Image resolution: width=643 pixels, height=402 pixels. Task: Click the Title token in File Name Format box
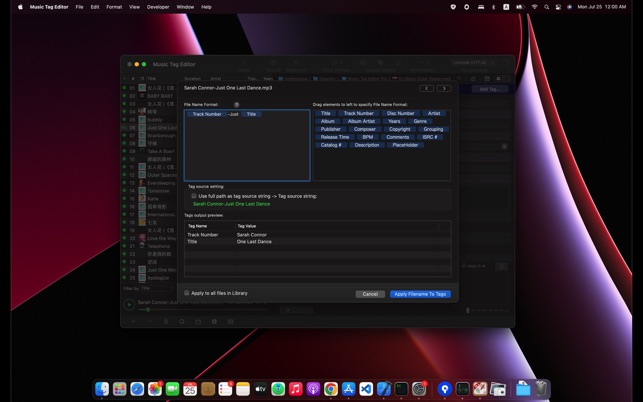(251, 114)
